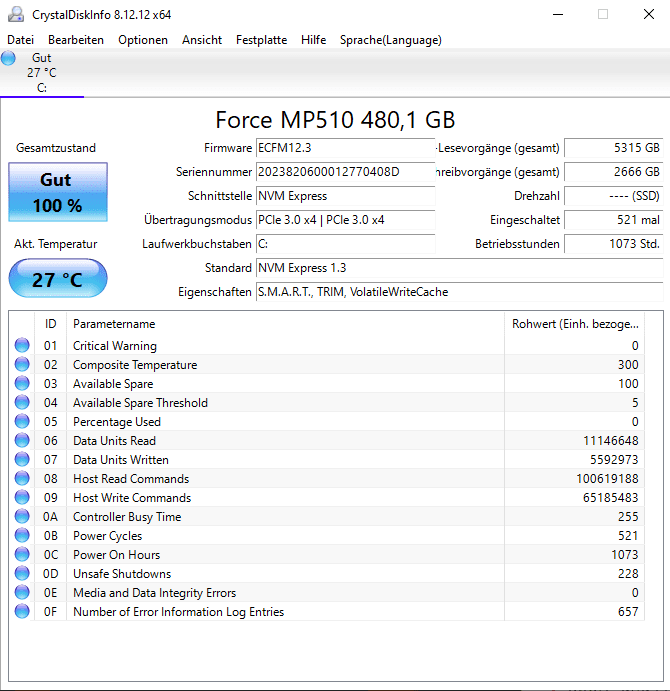The image size is (670, 691).
Task: Click status circle of Controller Busy Time row
Action: (22, 516)
